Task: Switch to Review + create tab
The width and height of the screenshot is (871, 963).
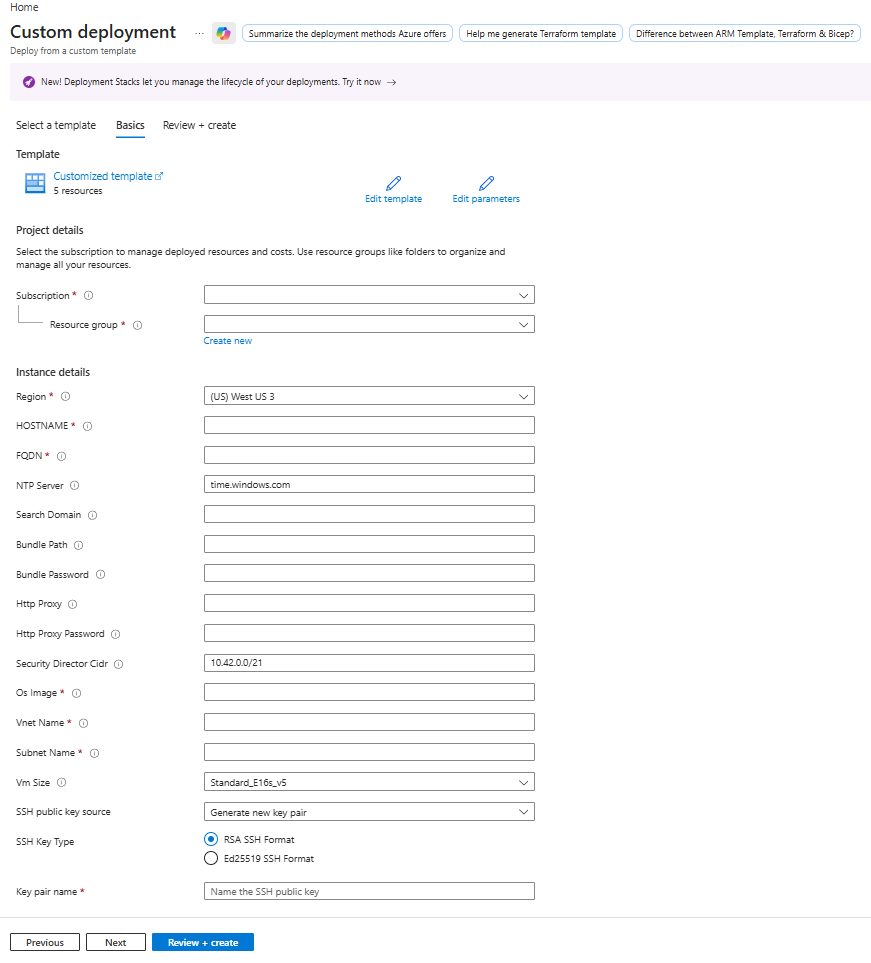Action: tap(199, 125)
